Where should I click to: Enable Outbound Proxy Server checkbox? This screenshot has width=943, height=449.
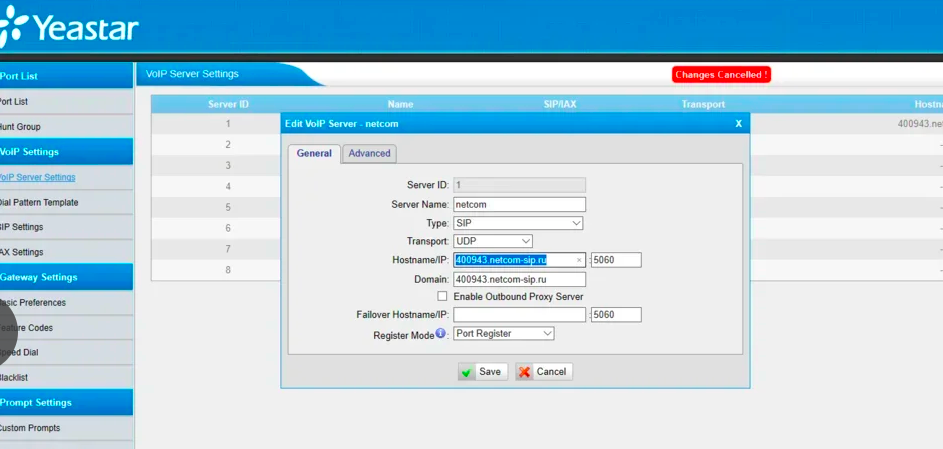442,297
